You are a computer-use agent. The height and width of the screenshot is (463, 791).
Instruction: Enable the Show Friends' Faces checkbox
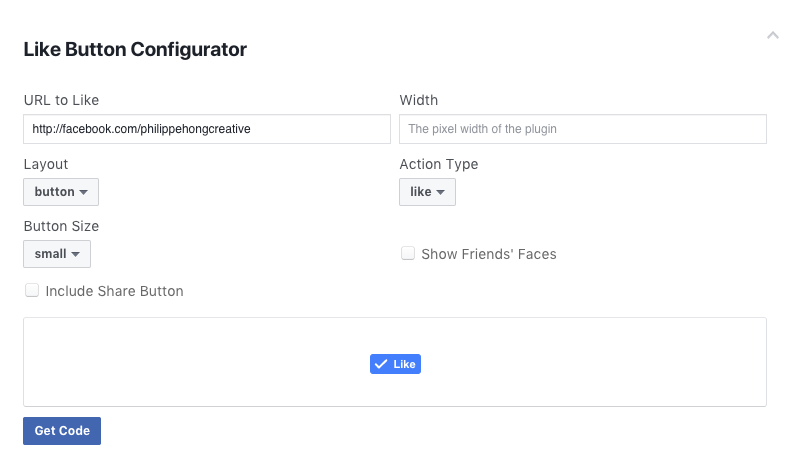pos(408,253)
